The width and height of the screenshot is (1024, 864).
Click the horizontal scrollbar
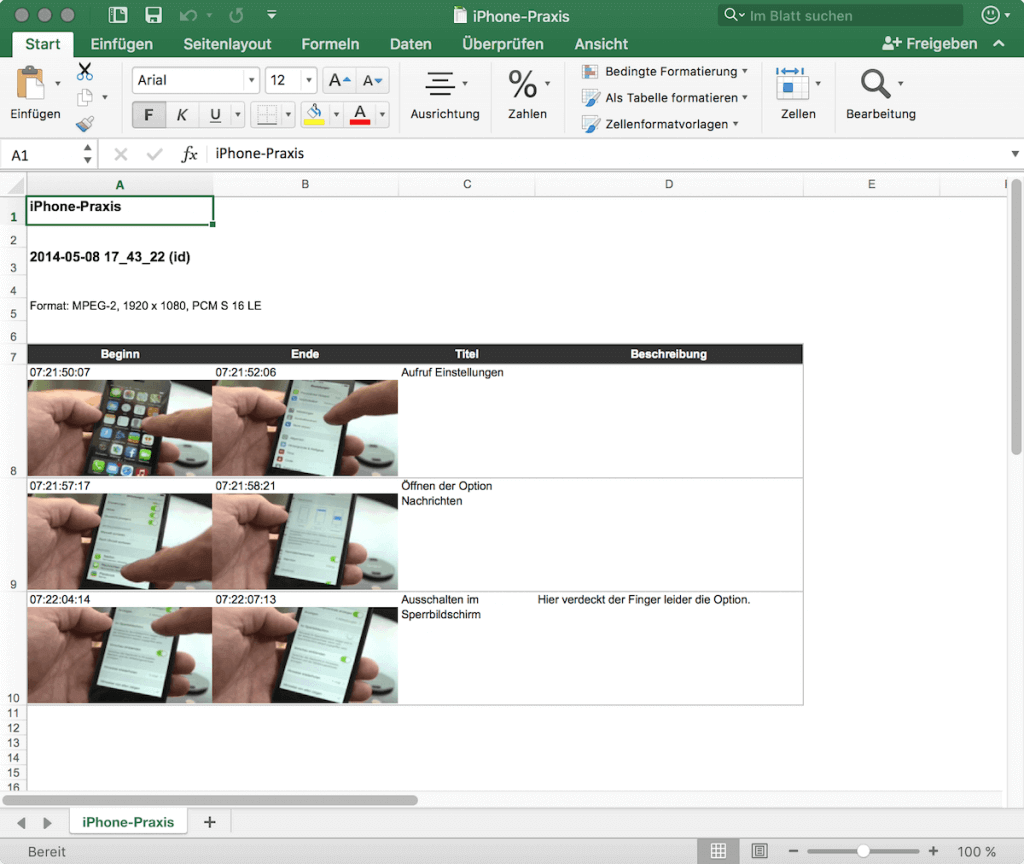210,800
